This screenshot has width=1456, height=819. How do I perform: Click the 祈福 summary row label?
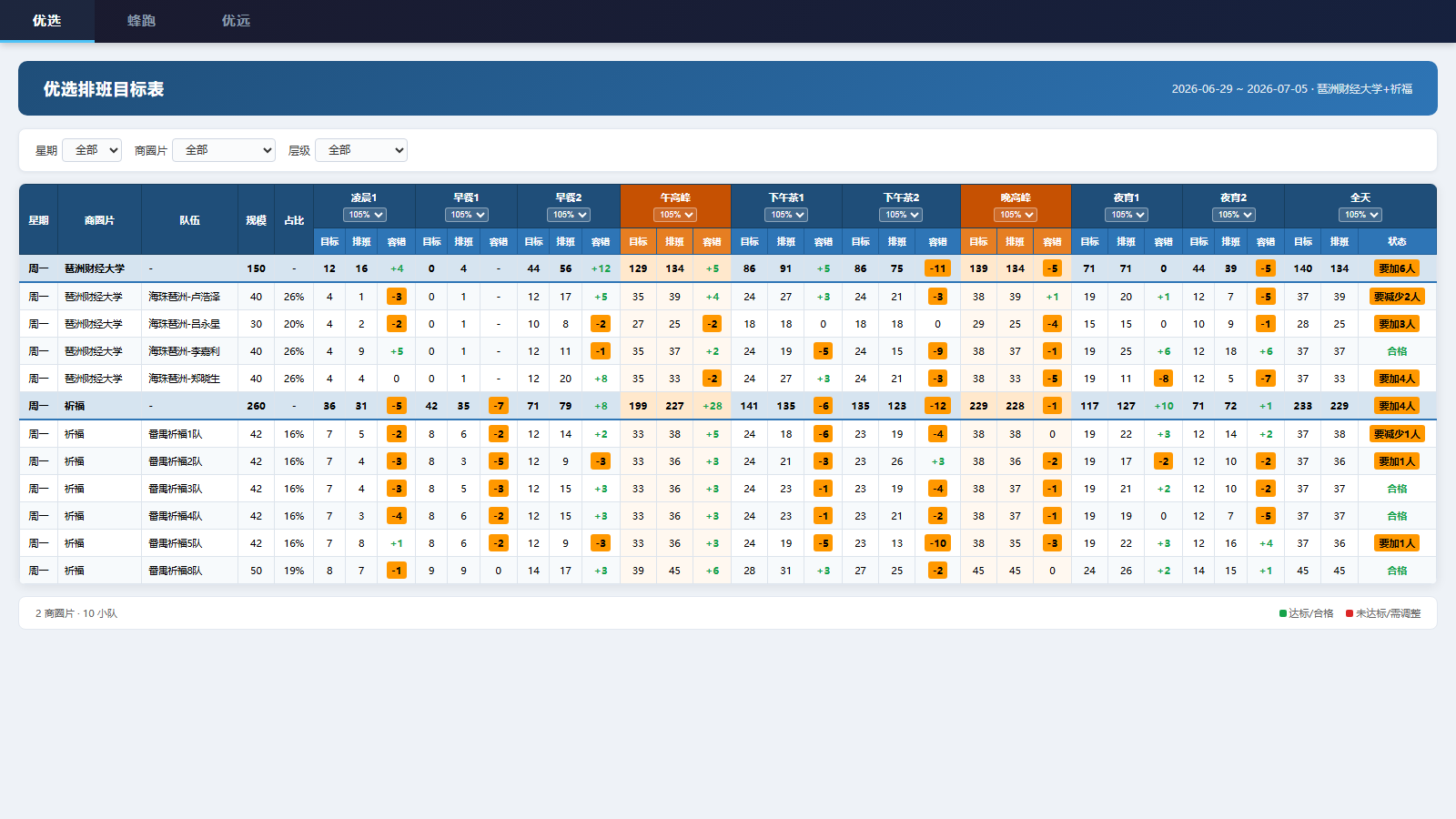[75, 406]
